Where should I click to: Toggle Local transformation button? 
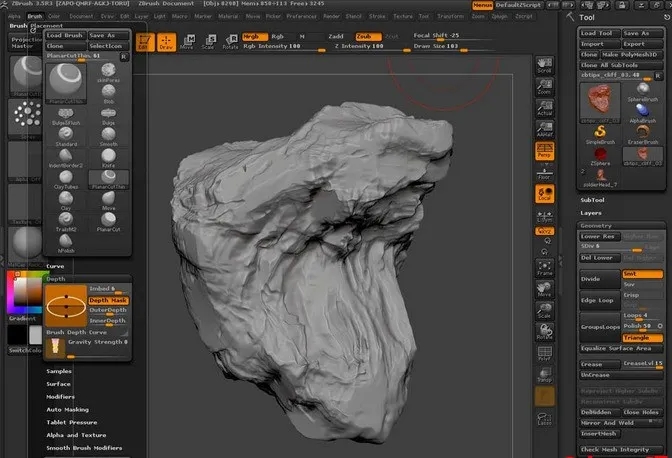[x=545, y=192]
